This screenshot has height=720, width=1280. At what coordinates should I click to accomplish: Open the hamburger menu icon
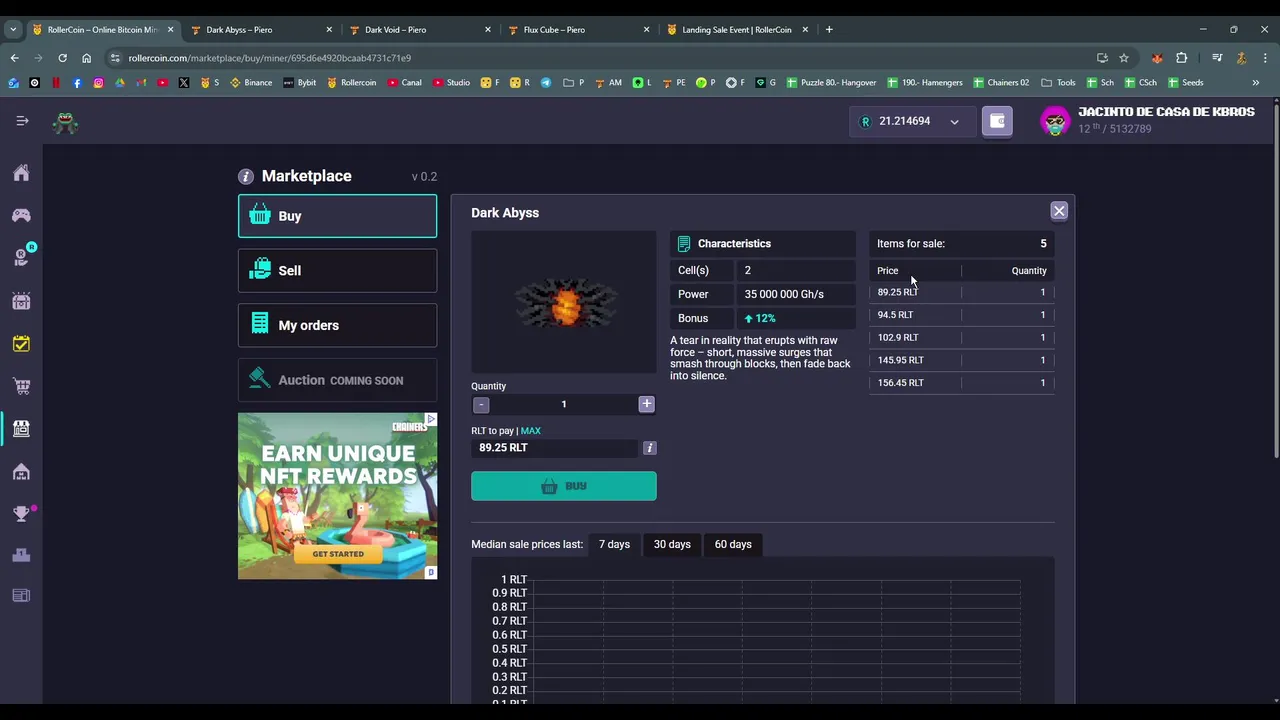point(22,121)
